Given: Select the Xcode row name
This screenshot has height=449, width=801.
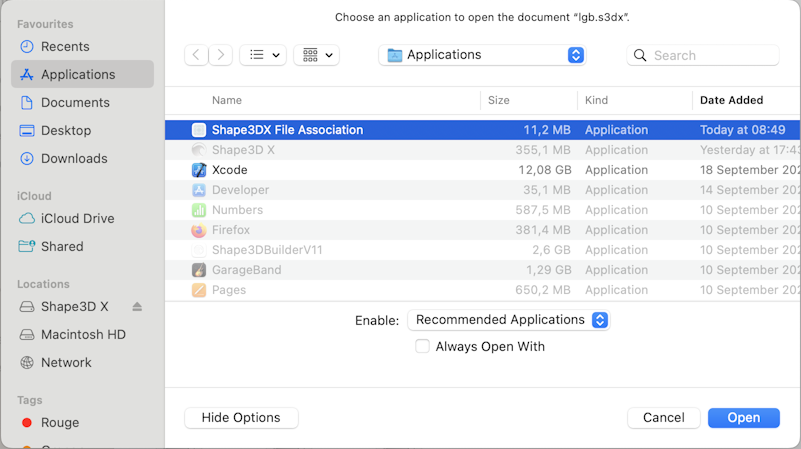Looking at the screenshot, I should 230,170.
